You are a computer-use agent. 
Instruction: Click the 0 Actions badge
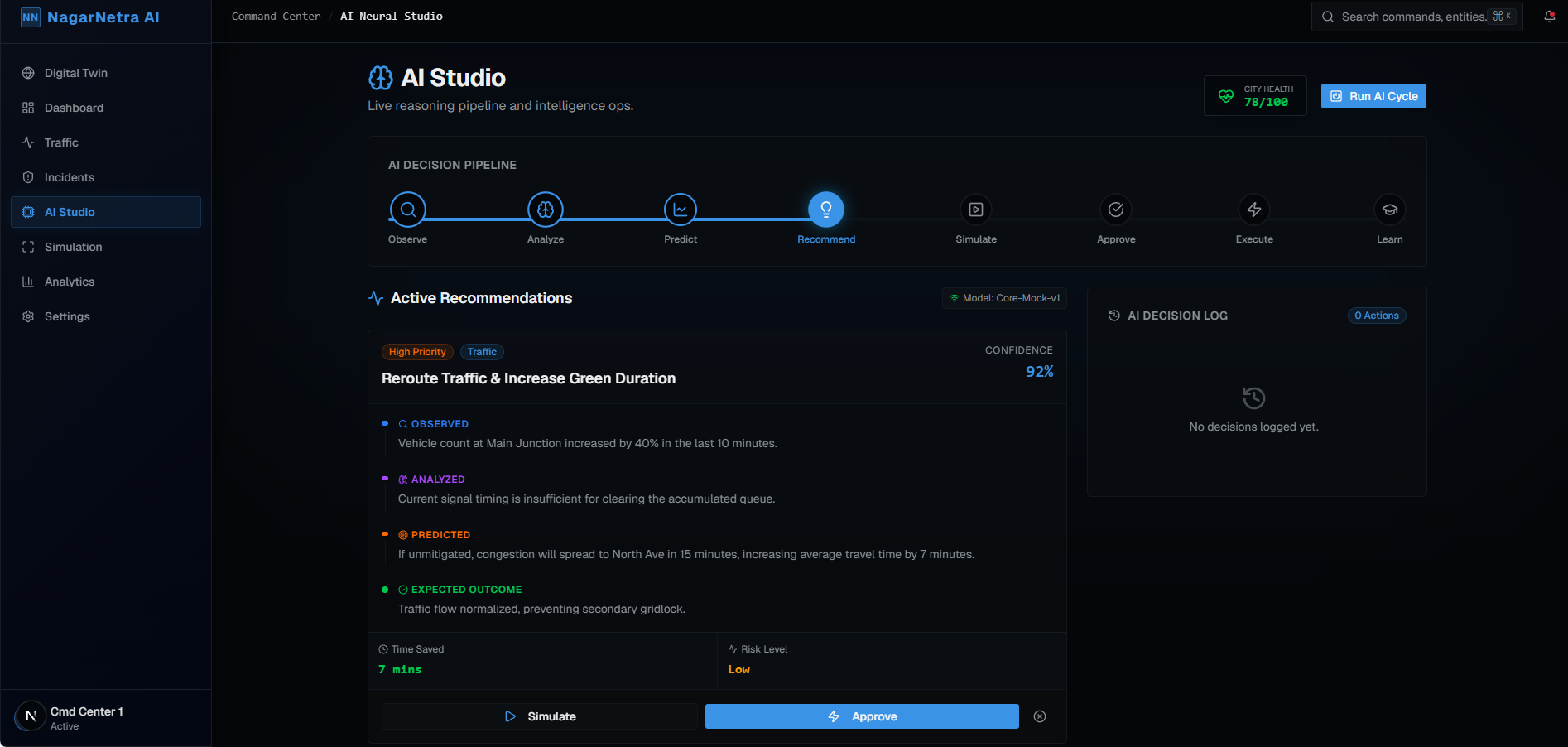[x=1377, y=316]
